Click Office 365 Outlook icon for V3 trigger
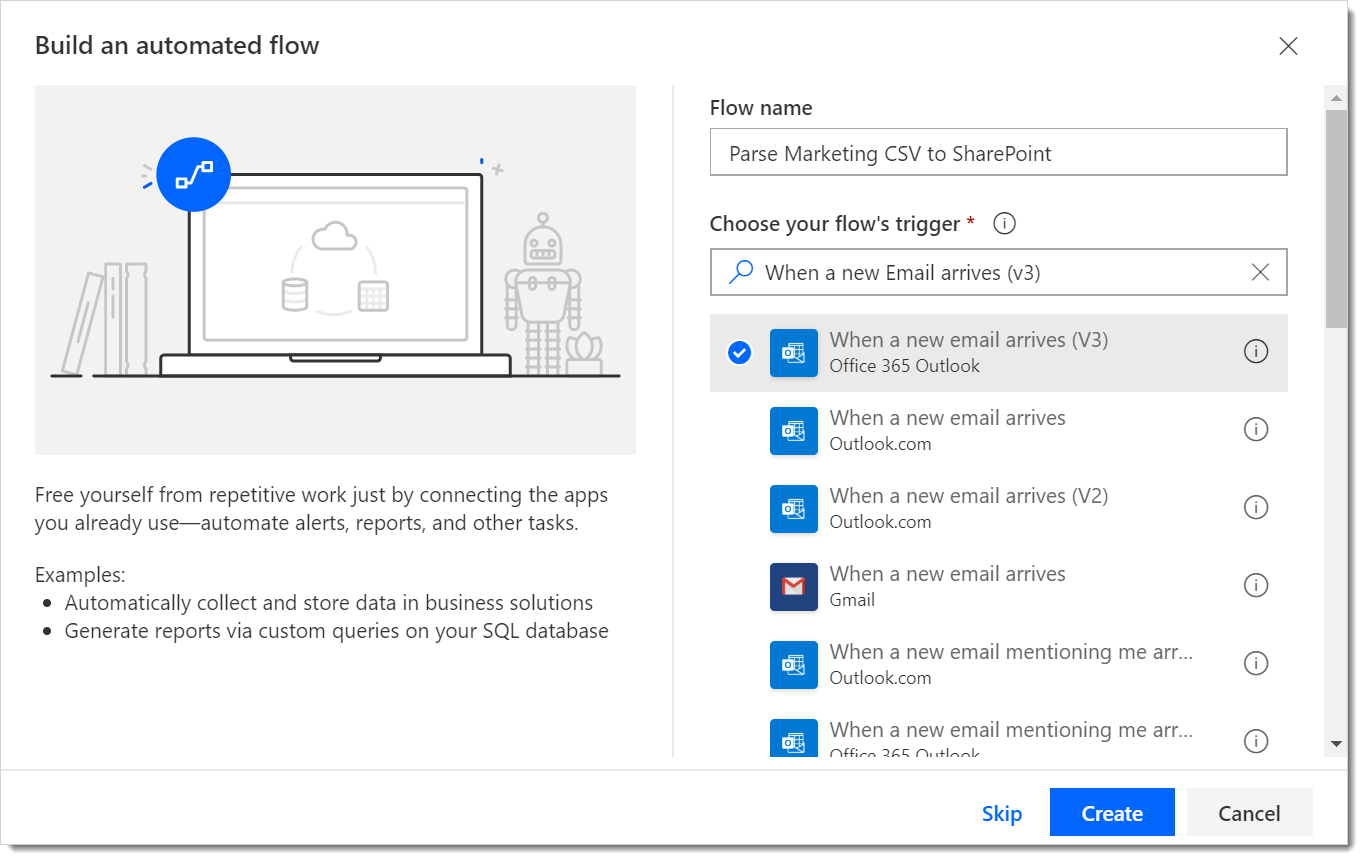1363x860 pixels. (x=794, y=352)
